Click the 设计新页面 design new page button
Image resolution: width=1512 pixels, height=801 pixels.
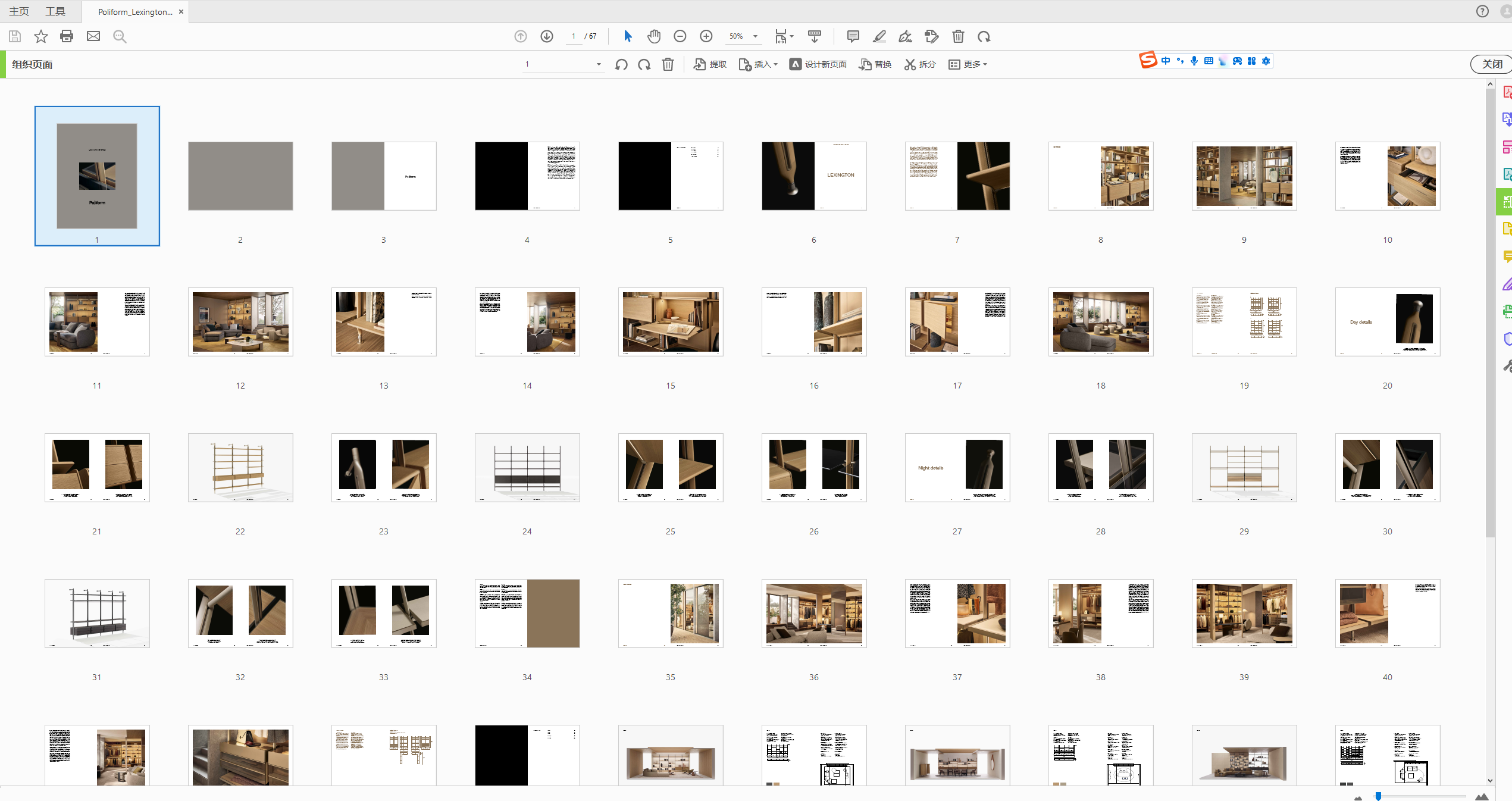coord(818,64)
